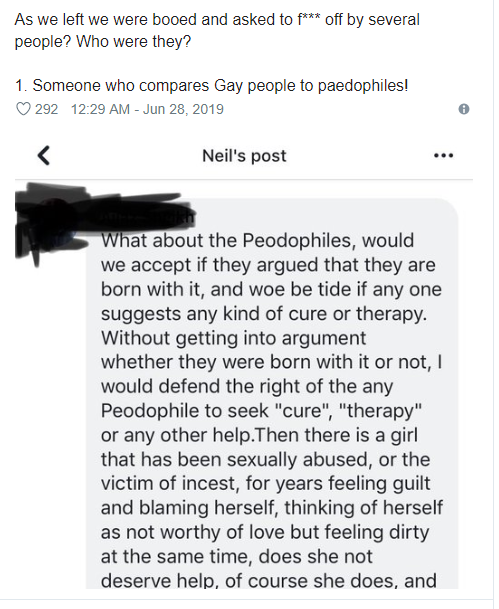Click the "Neil's post" header title

coord(244,156)
